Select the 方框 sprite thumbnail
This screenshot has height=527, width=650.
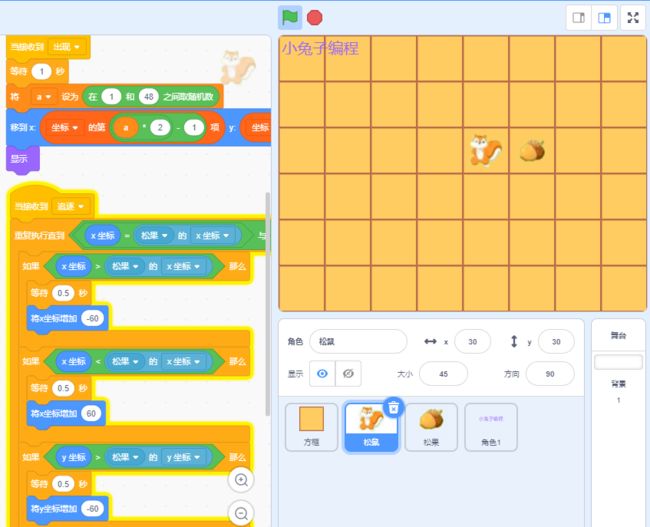tap(311, 427)
